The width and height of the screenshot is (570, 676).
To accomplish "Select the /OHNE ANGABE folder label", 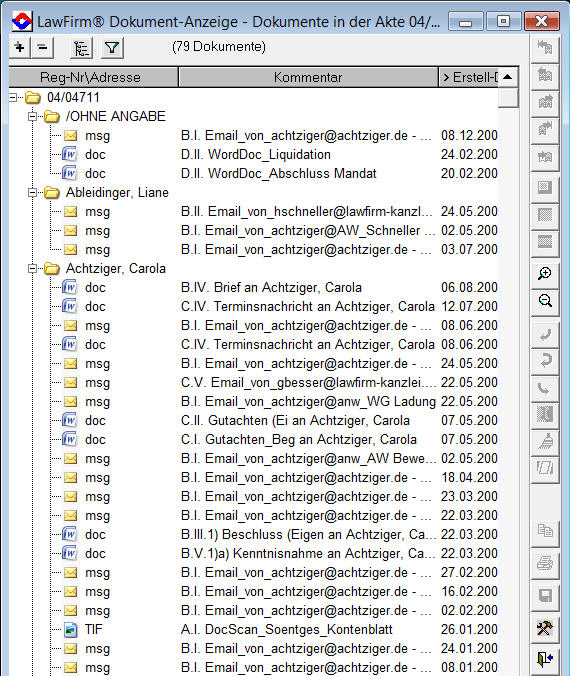I will click(116, 116).
